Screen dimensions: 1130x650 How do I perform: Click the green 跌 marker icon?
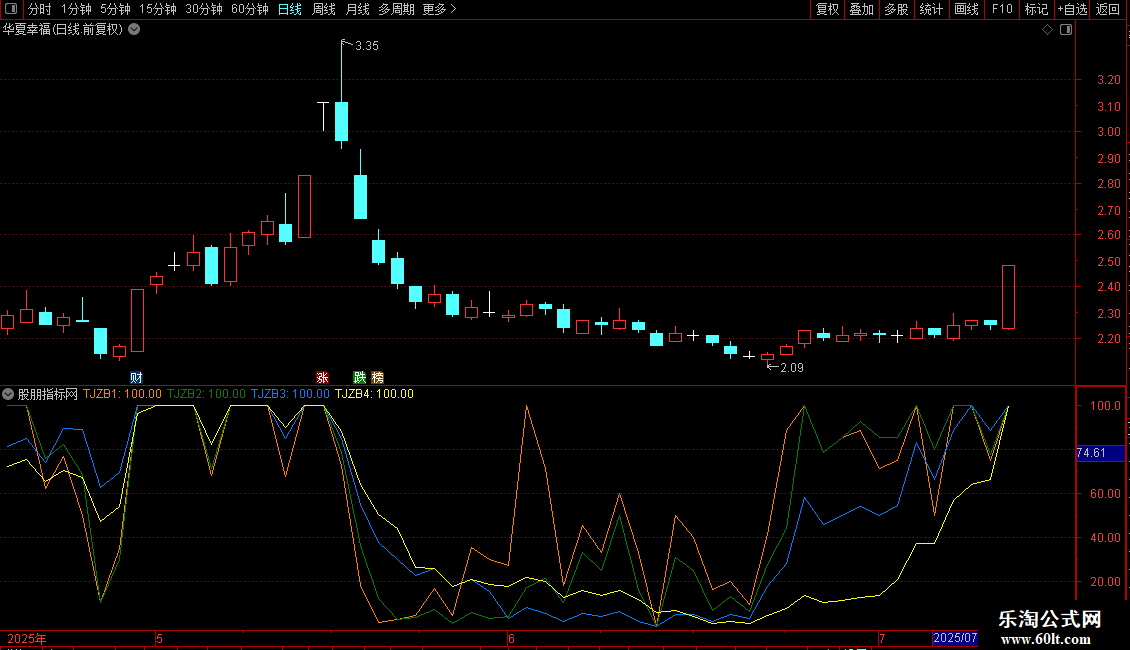pyautogui.click(x=360, y=378)
